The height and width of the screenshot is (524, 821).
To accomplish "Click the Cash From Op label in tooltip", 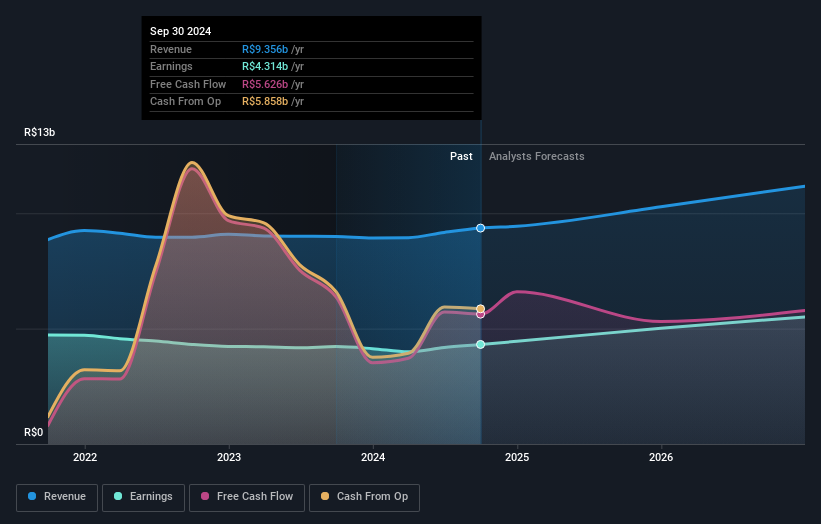I will (x=185, y=102).
